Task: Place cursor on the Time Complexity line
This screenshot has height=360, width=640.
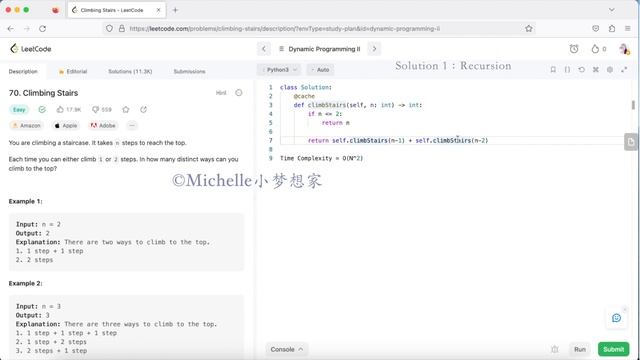Action: coord(321,158)
